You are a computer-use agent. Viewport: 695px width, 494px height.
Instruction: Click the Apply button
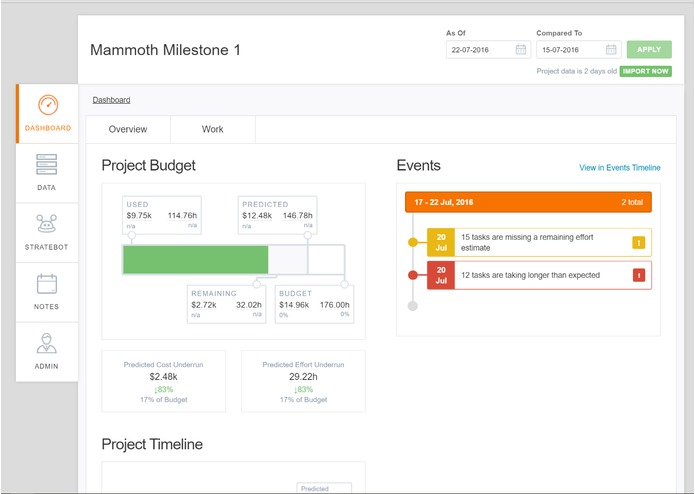(649, 50)
